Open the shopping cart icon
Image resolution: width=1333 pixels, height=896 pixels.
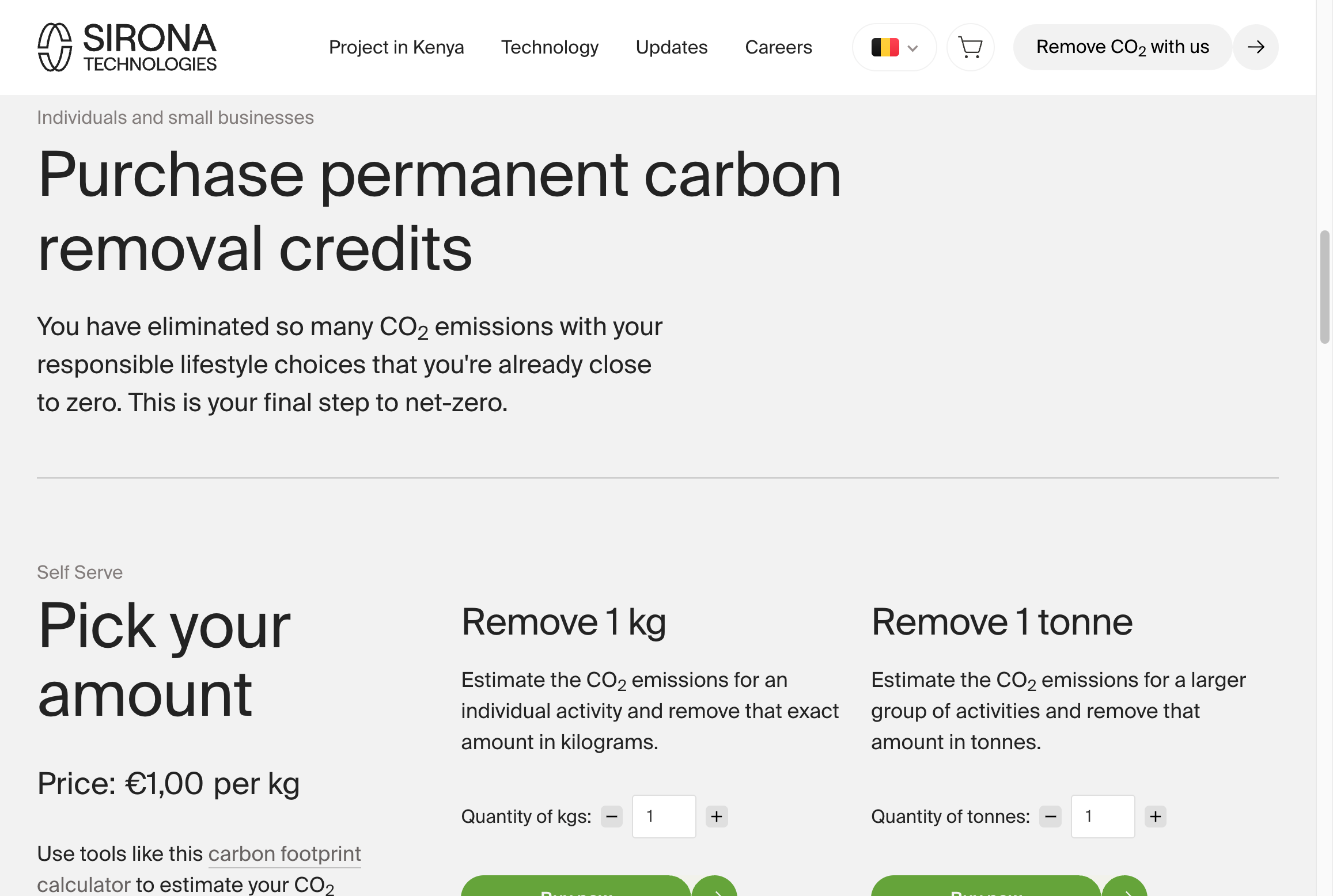tap(970, 47)
